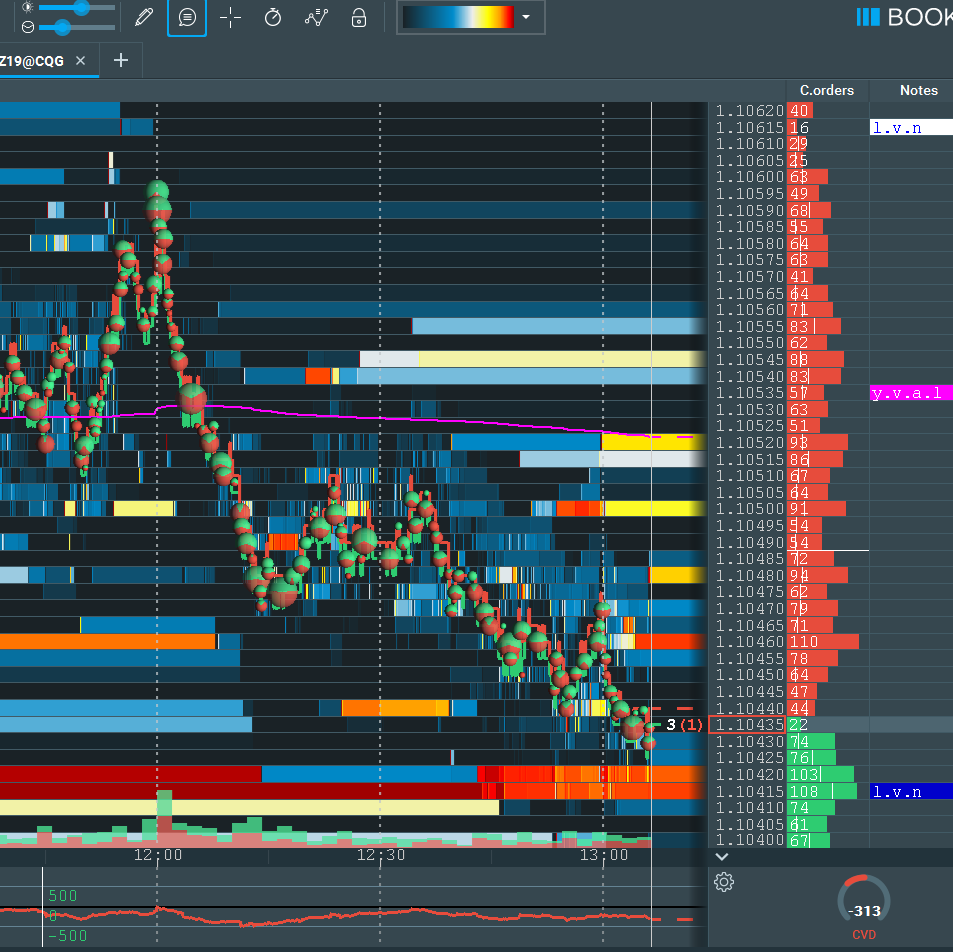953x952 pixels.
Task: Open the stopwatch timer tool
Action: (x=272, y=18)
